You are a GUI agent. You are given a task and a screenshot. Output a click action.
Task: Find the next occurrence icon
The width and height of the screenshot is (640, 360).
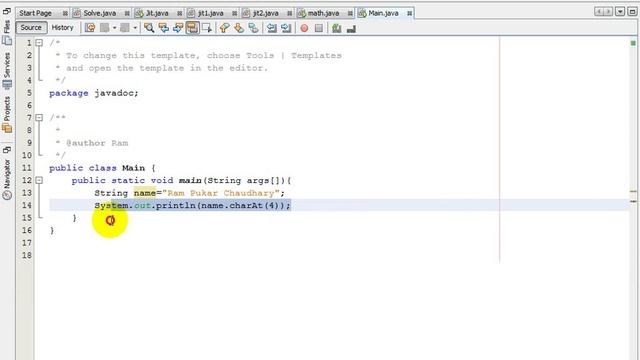point(178,28)
